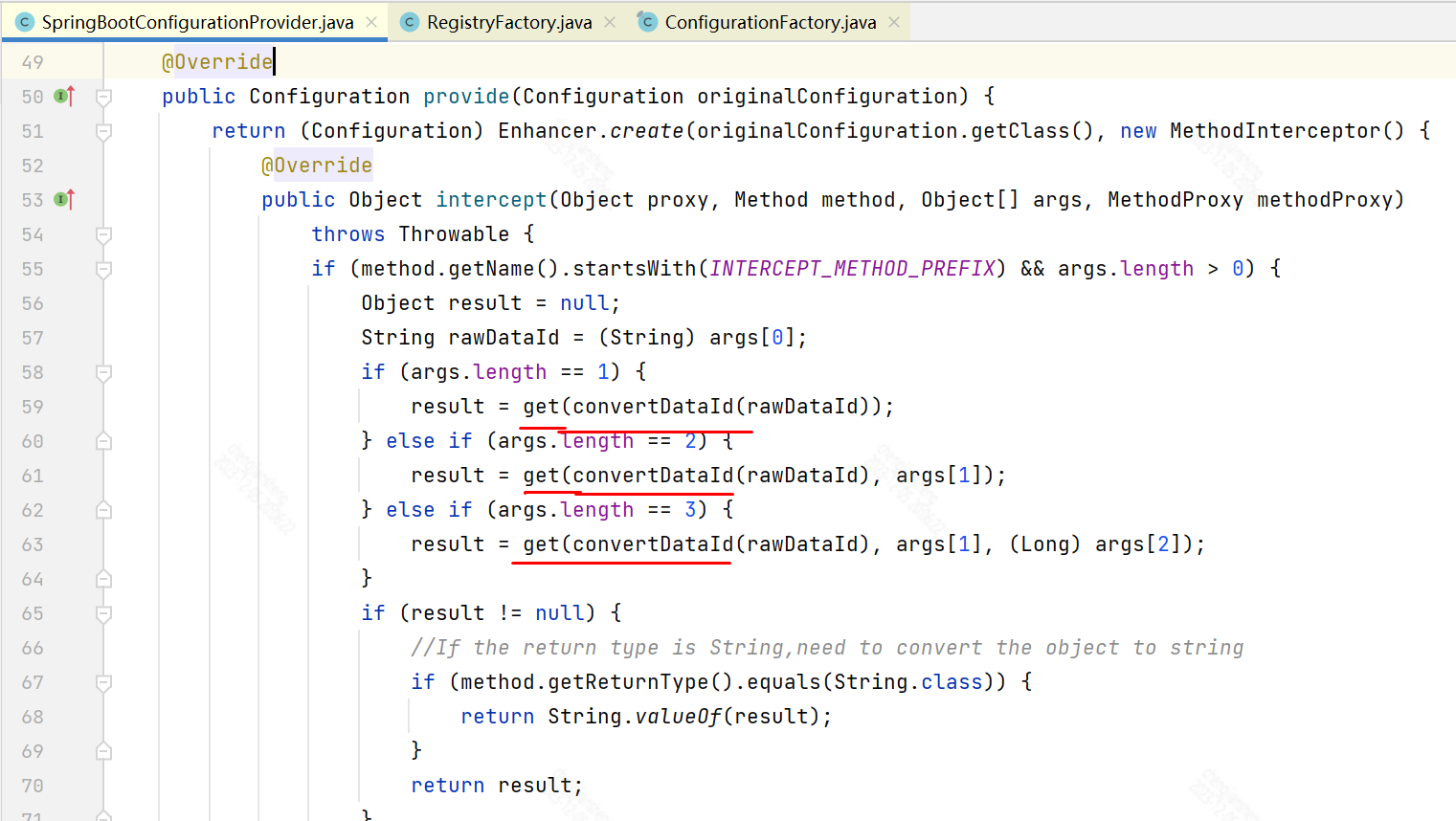Click the highlighted @Override annotation on line 52

(317, 166)
